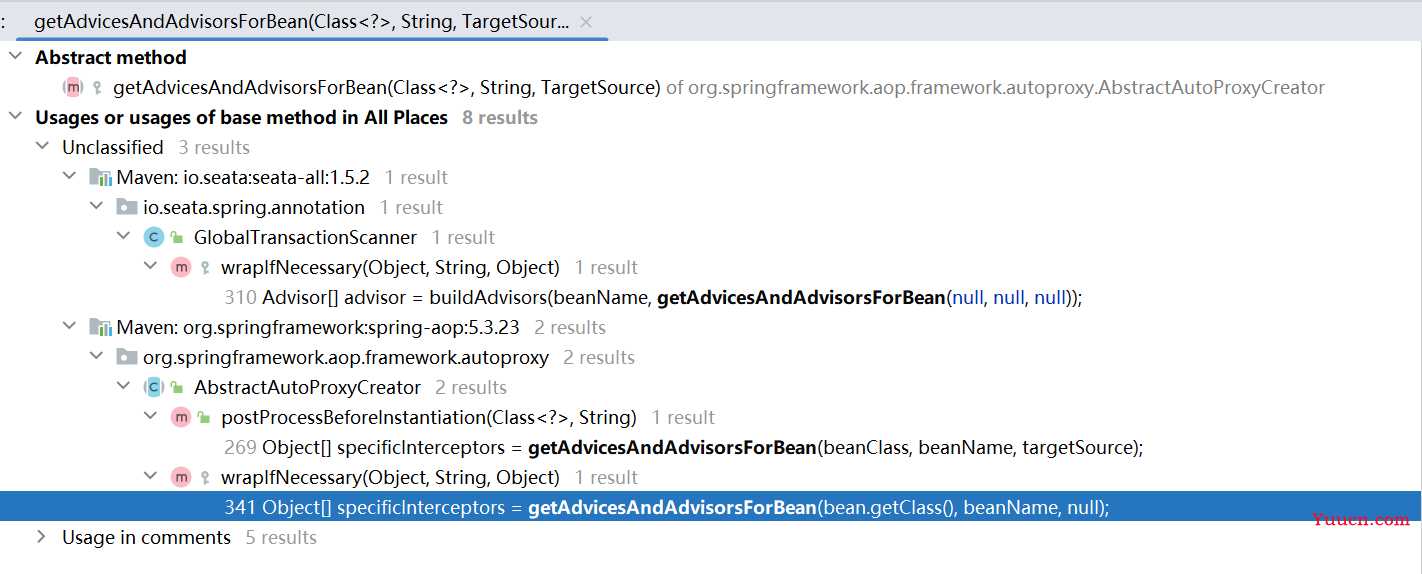
Task: Expand the Usage in comments node
Action: 41,537
